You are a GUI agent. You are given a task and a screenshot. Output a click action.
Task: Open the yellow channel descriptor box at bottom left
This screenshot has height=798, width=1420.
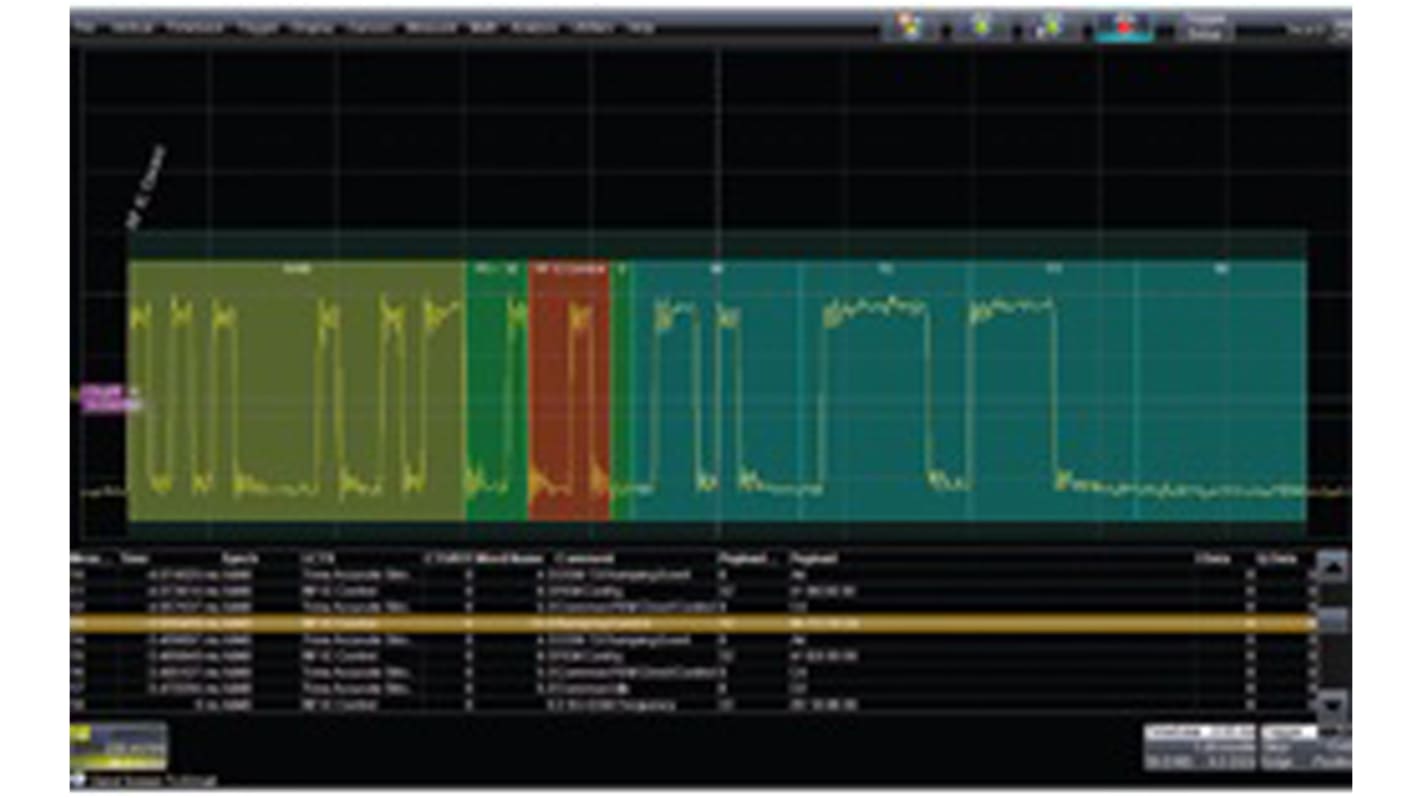(118, 745)
